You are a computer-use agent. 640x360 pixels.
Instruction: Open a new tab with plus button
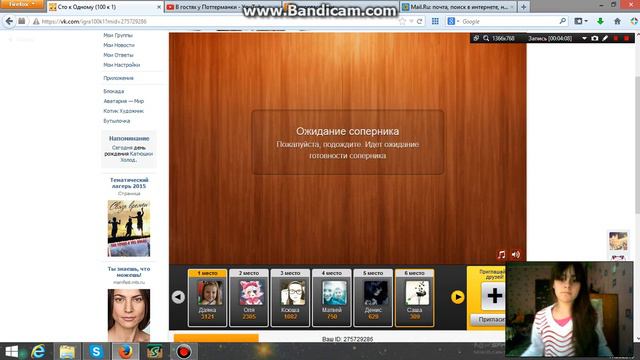pyautogui.click(x=523, y=7)
